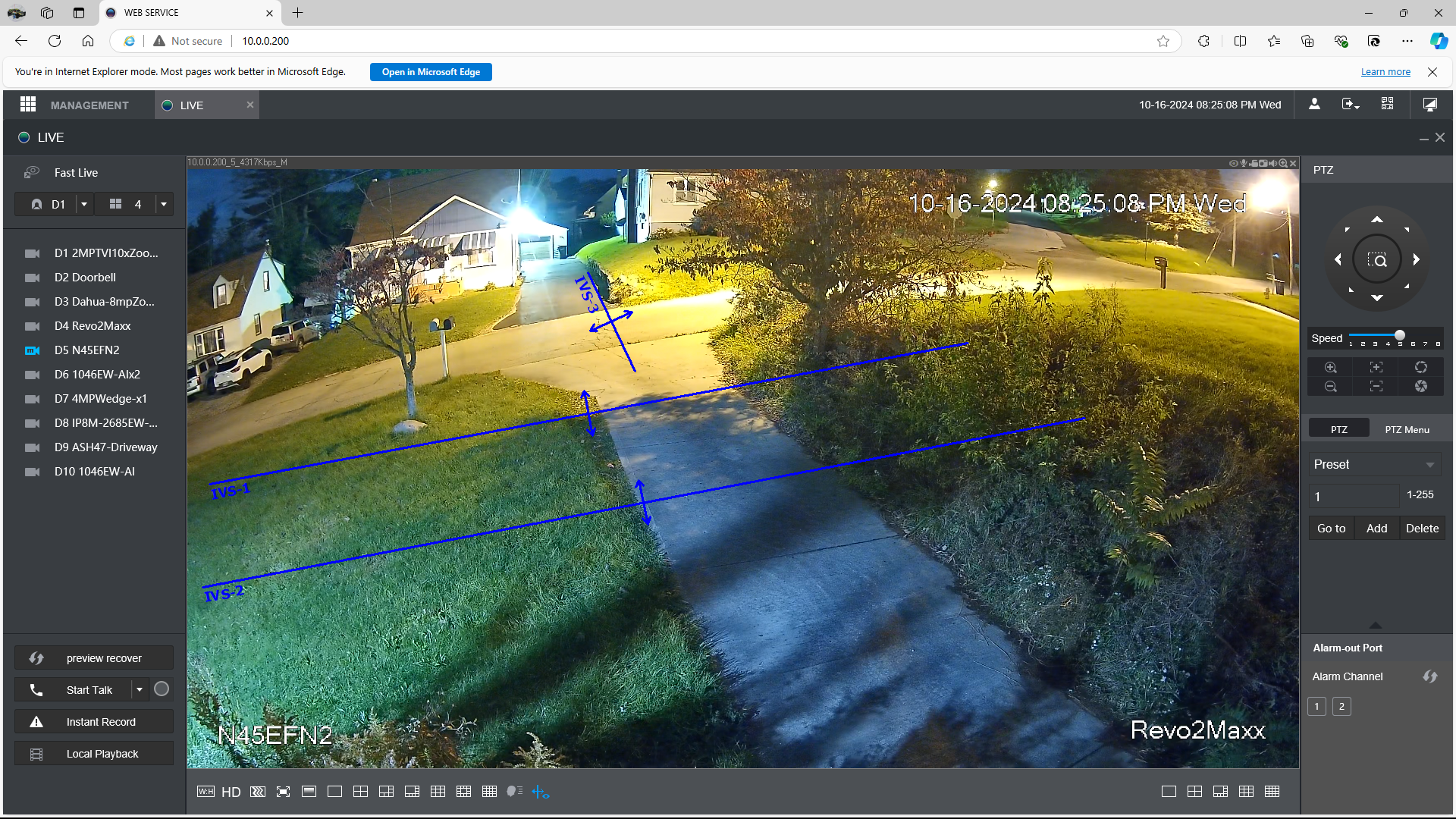The height and width of the screenshot is (819, 1456).
Task: Click Delete preset button
Action: (x=1422, y=529)
